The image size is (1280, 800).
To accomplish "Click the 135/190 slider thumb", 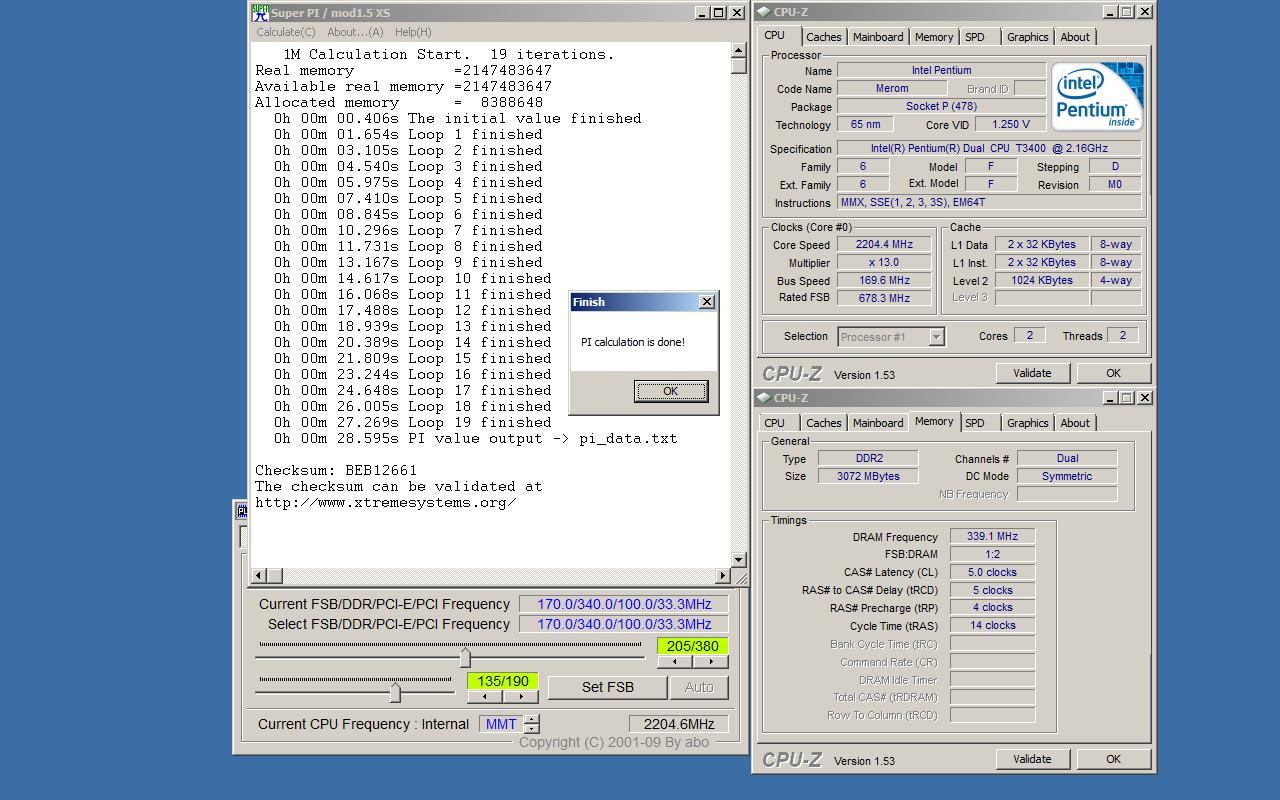I will point(395,692).
